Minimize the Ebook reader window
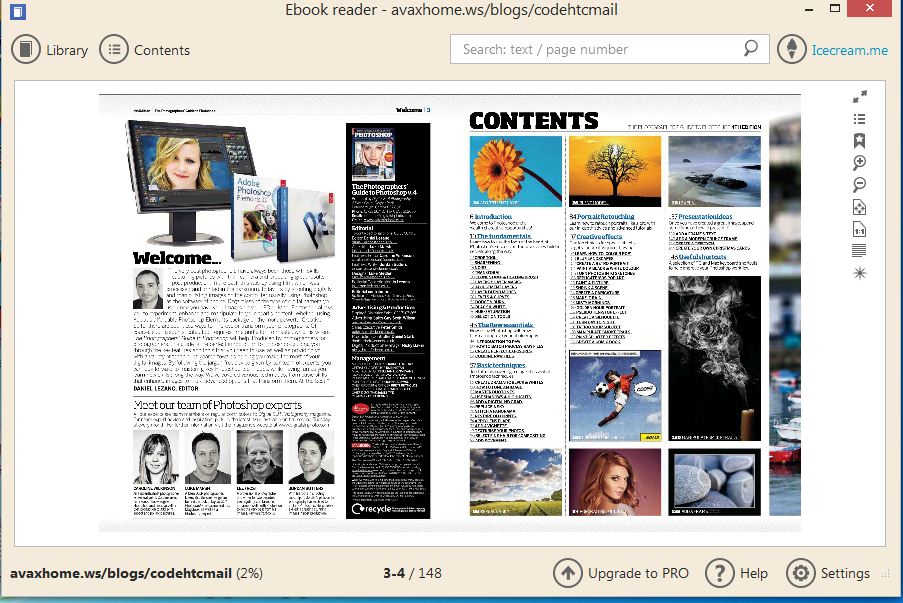Viewport: 903px width, 603px height. (809, 9)
